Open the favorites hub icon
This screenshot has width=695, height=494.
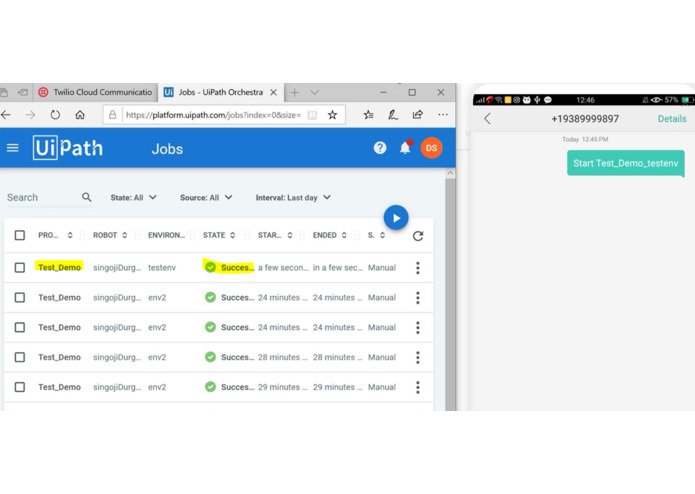coord(368,115)
